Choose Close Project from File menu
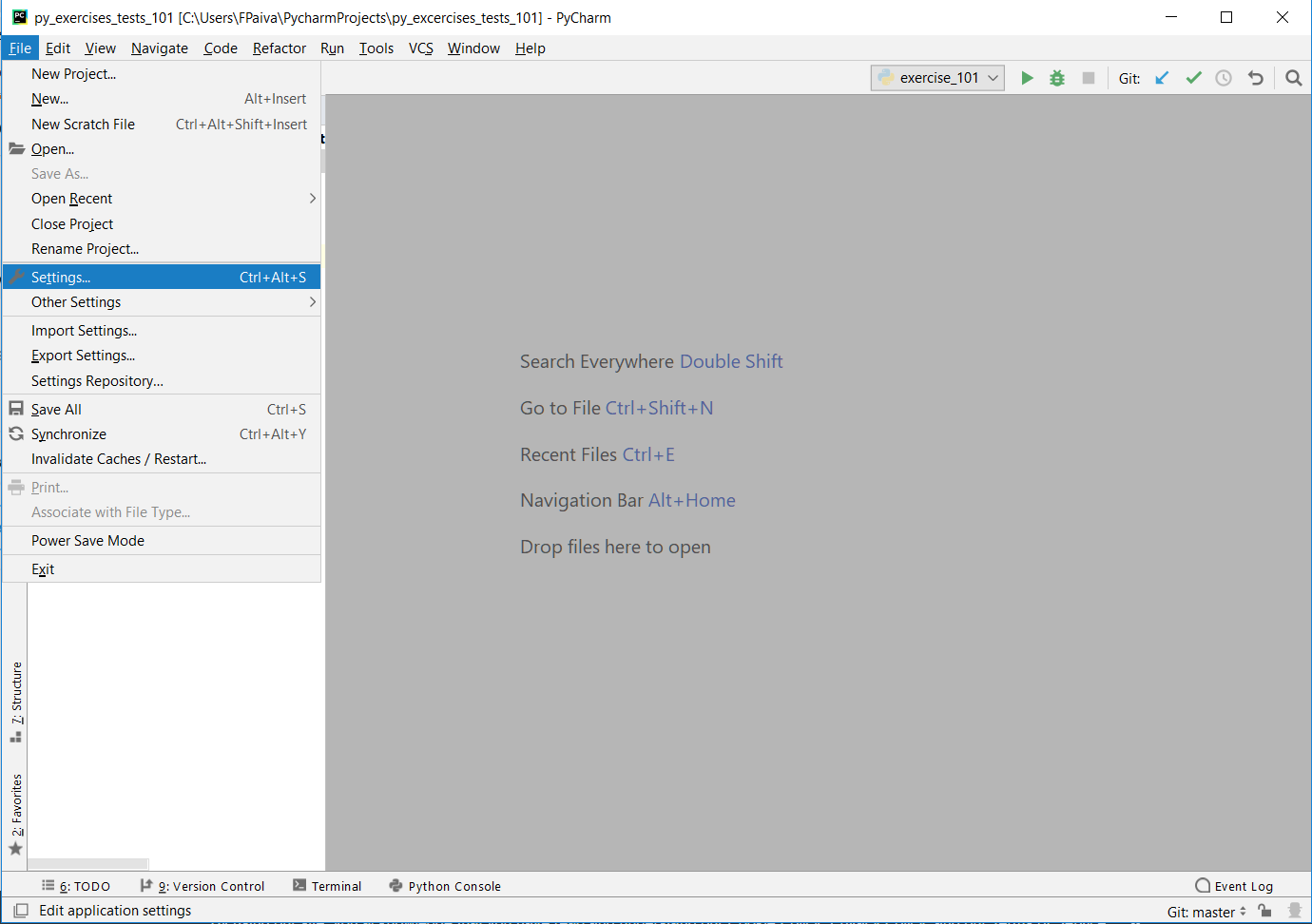This screenshot has height=924, width=1312. tap(162, 224)
